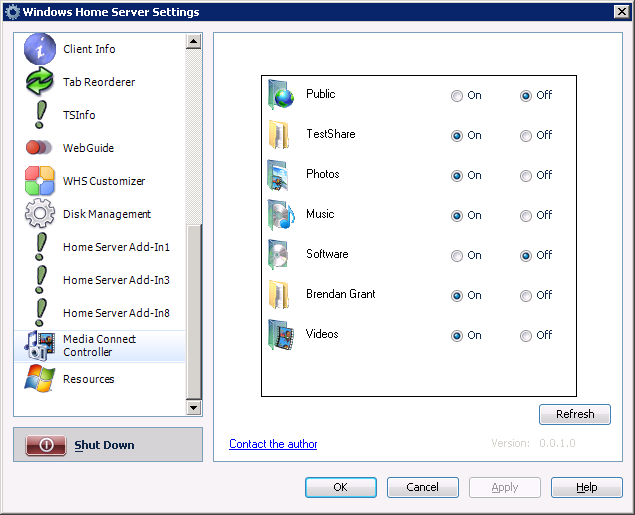Click the Brendan Grant folder icon

pos(279,294)
